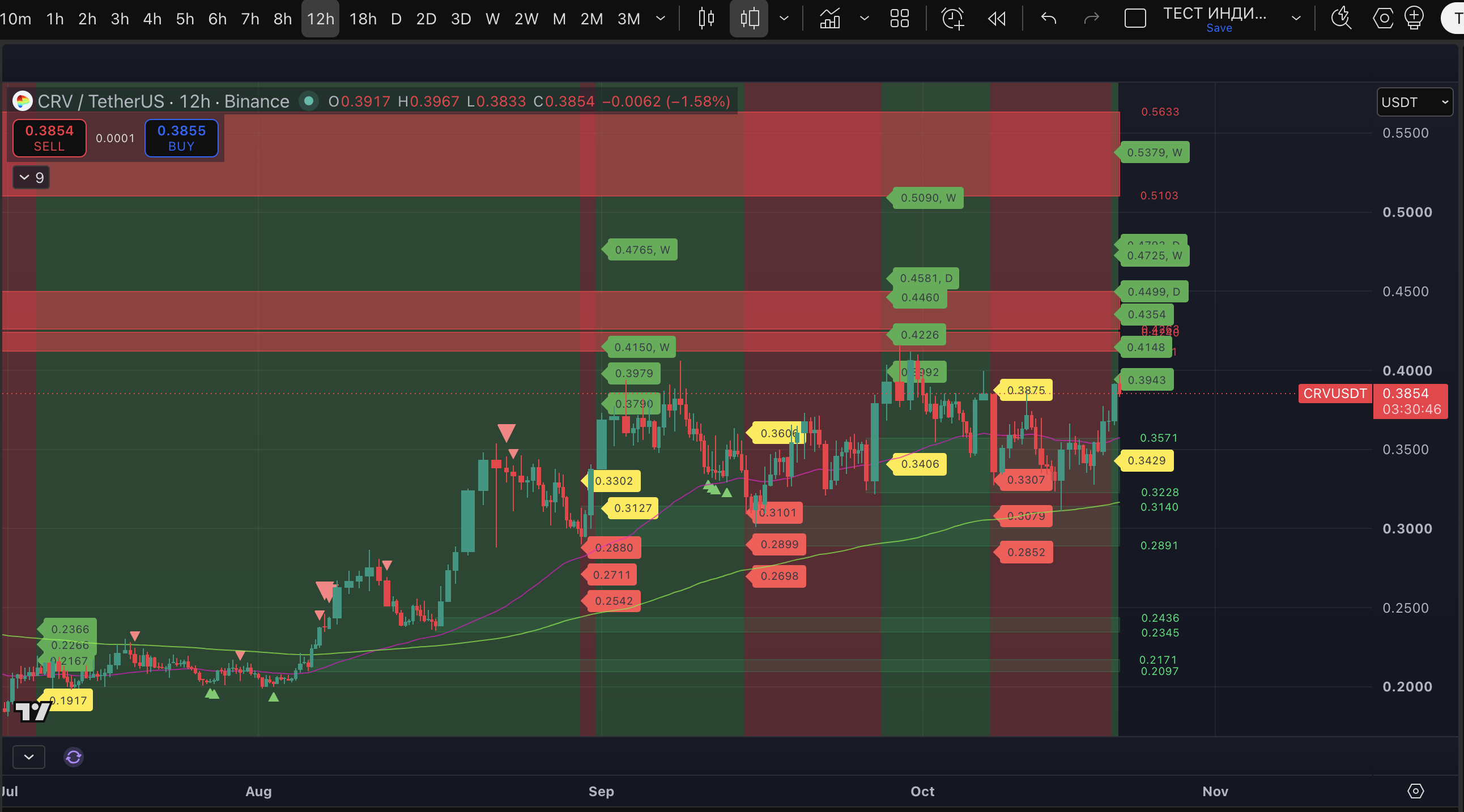Click the purple sync refresh icon
This screenshot has height=812, width=1464.
pos(73,757)
